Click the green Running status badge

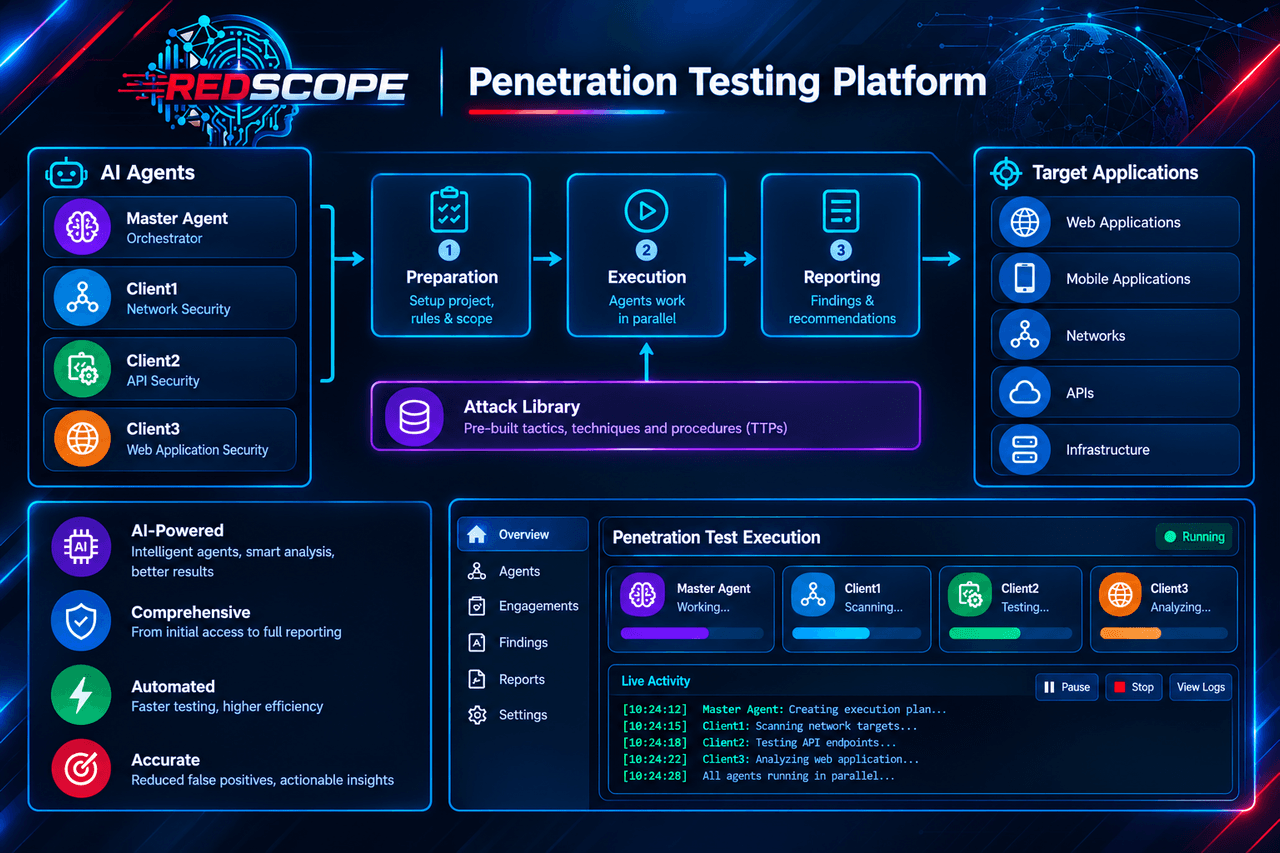tap(1194, 537)
